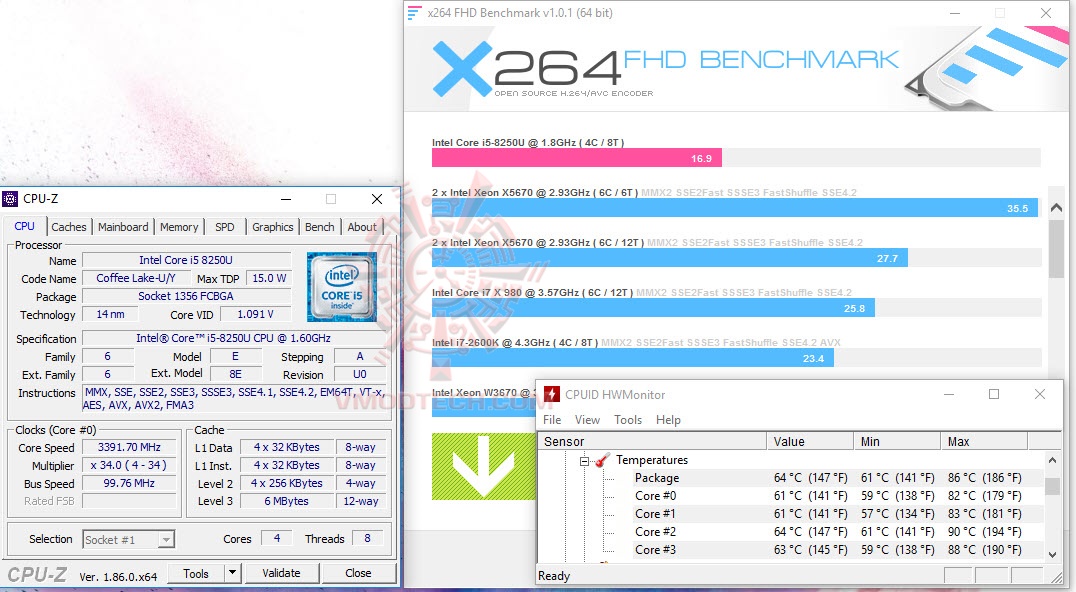The height and width of the screenshot is (592, 1076).
Task: Open the Help menu in HWMonitor
Action: tap(668, 420)
